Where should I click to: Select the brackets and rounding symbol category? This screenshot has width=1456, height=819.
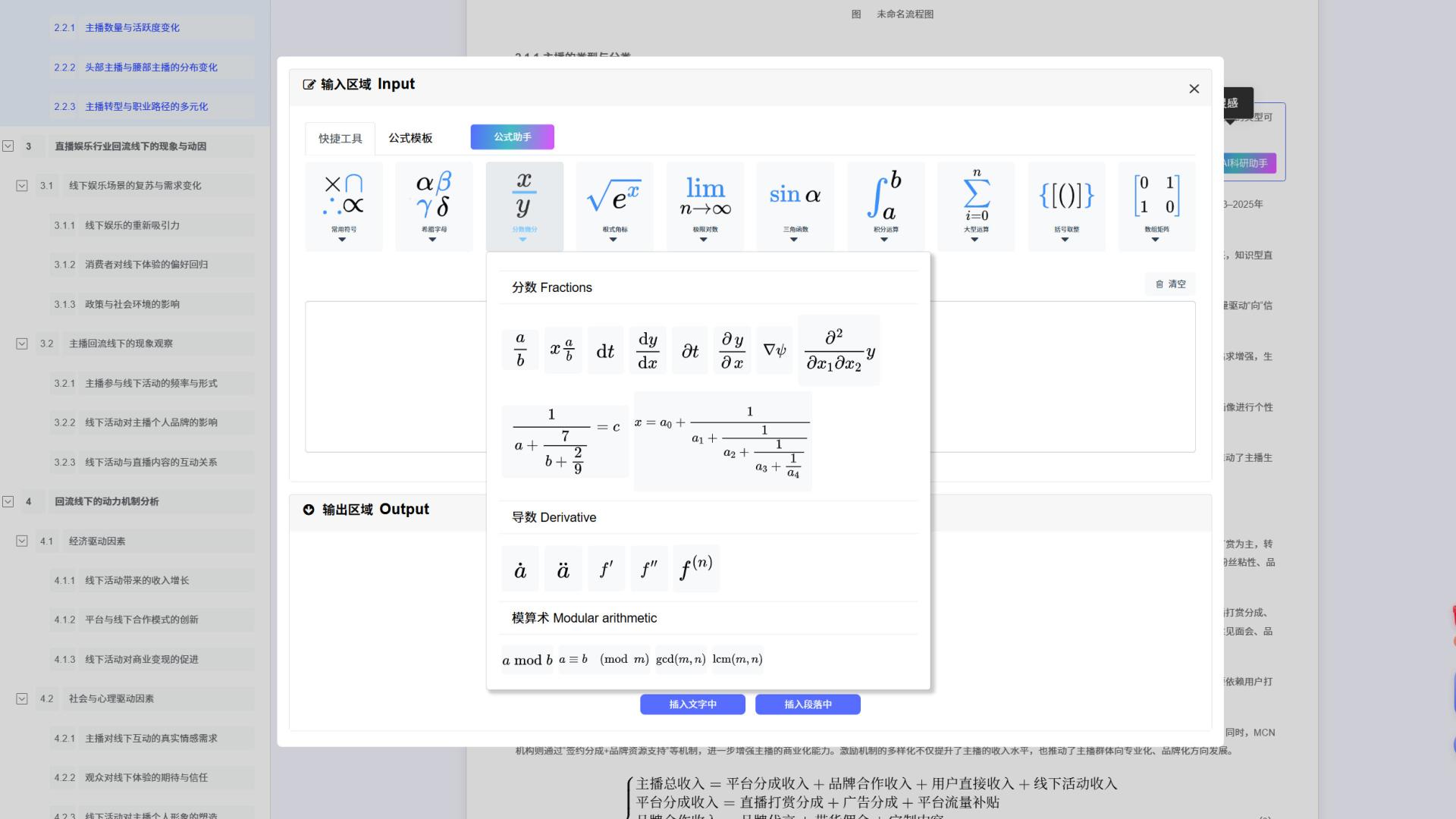[1065, 199]
